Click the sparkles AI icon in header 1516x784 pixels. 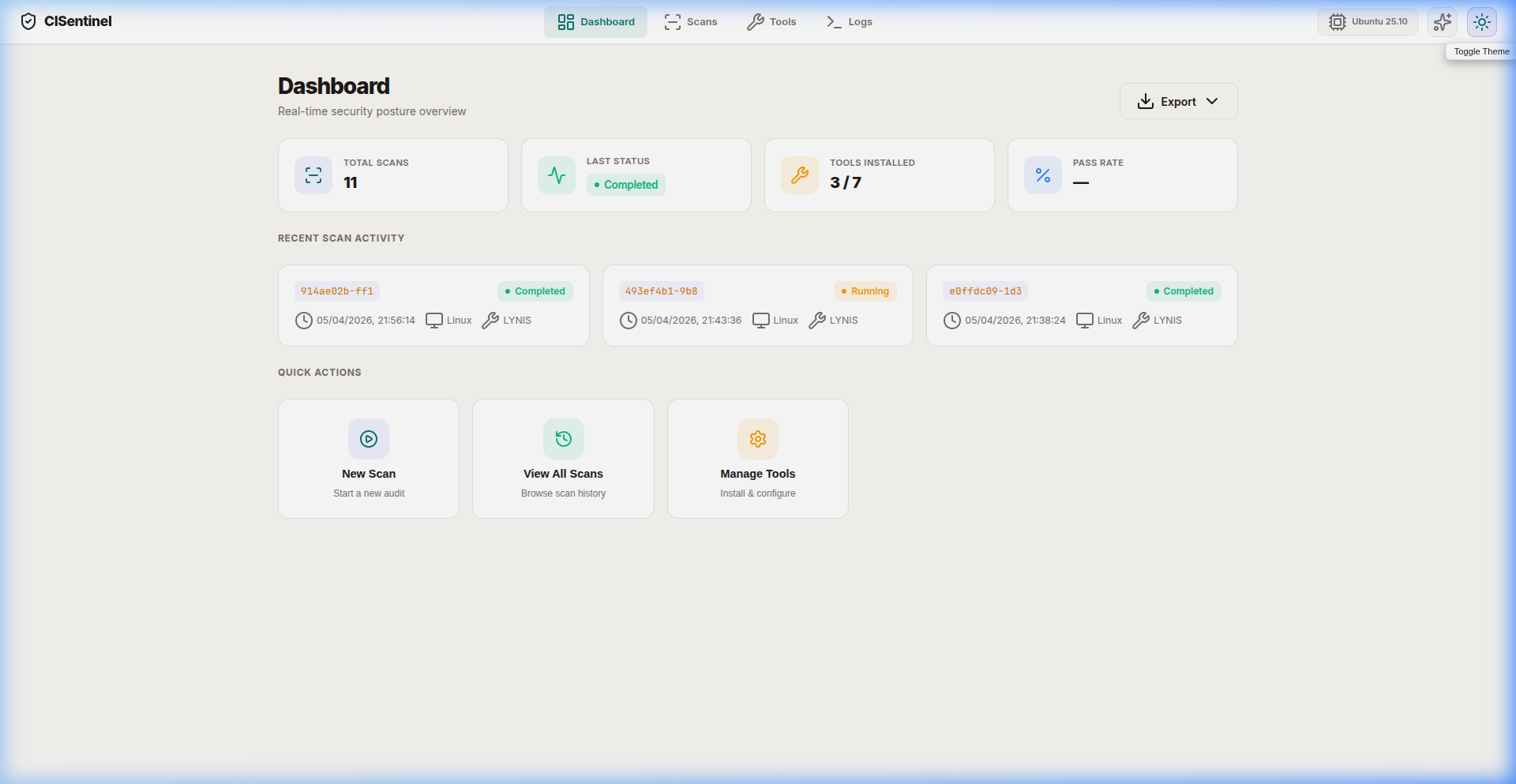(x=1443, y=22)
